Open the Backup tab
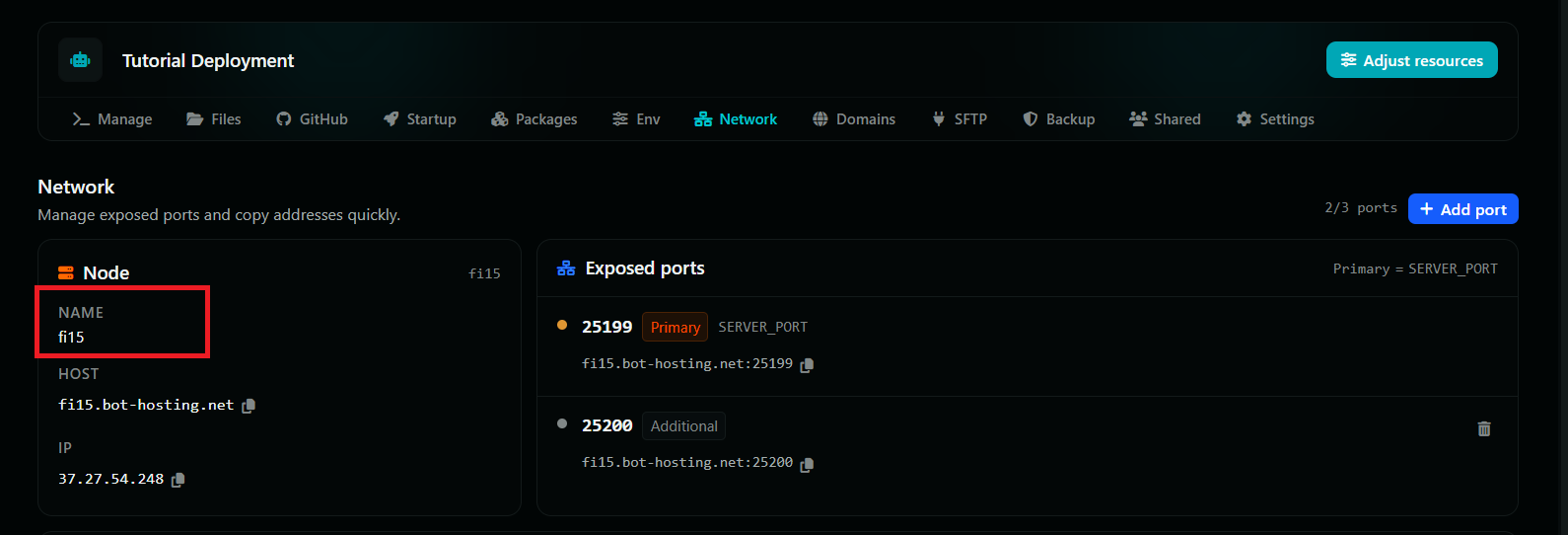The width and height of the screenshot is (1568, 535). (1059, 119)
